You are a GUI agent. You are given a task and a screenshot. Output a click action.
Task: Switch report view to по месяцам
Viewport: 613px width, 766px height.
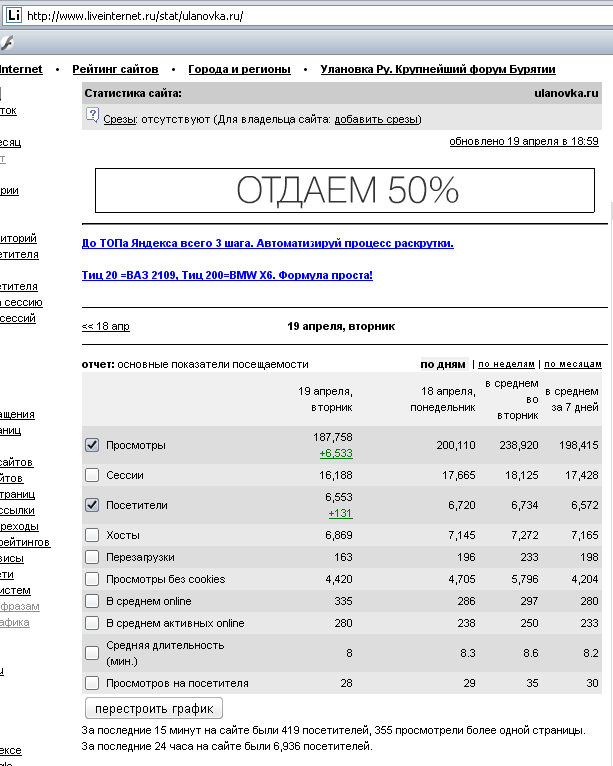573,365
